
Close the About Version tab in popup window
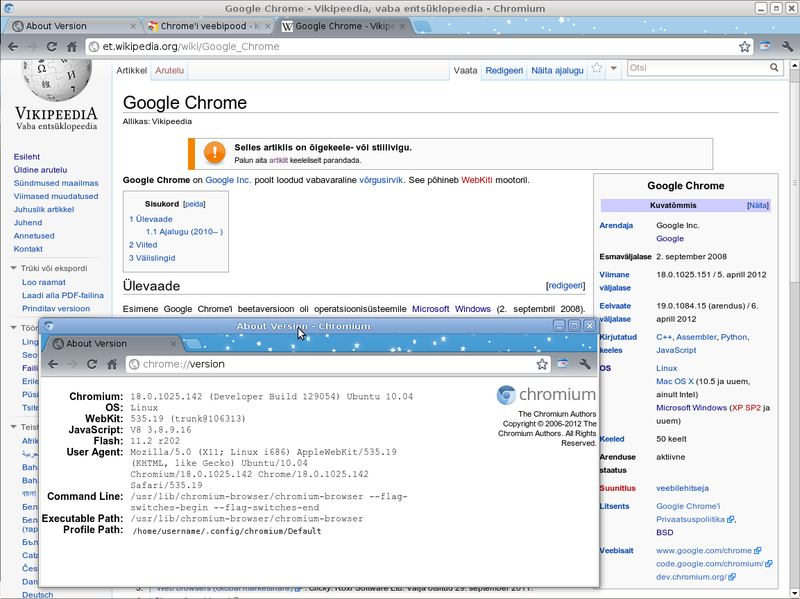coord(173,344)
